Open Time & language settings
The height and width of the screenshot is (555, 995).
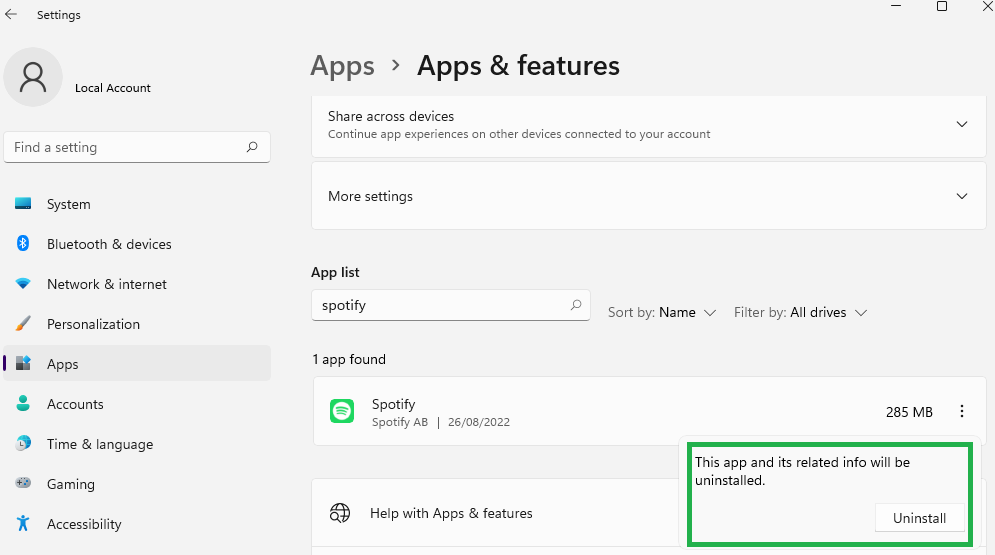137,444
